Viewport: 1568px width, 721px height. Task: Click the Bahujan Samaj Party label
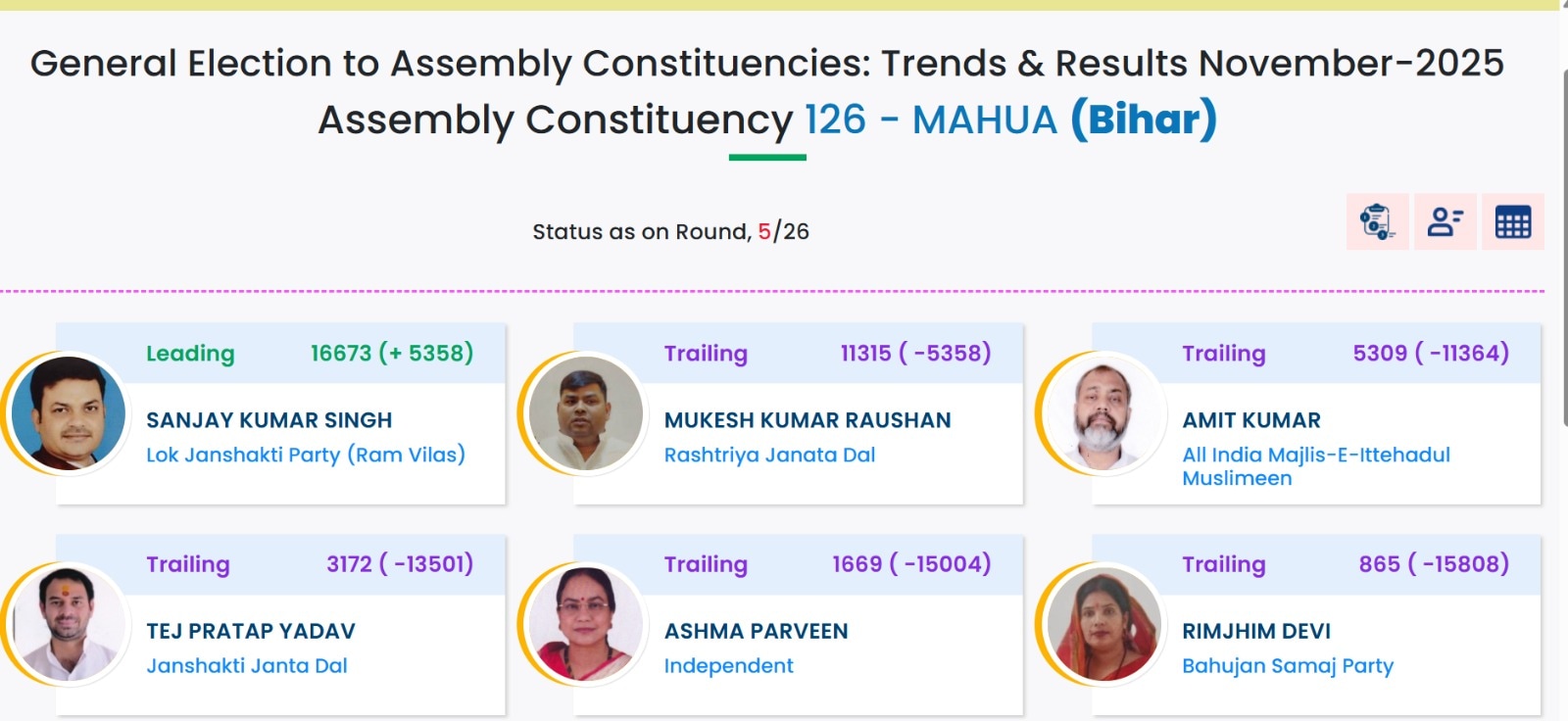click(x=1287, y=665)
